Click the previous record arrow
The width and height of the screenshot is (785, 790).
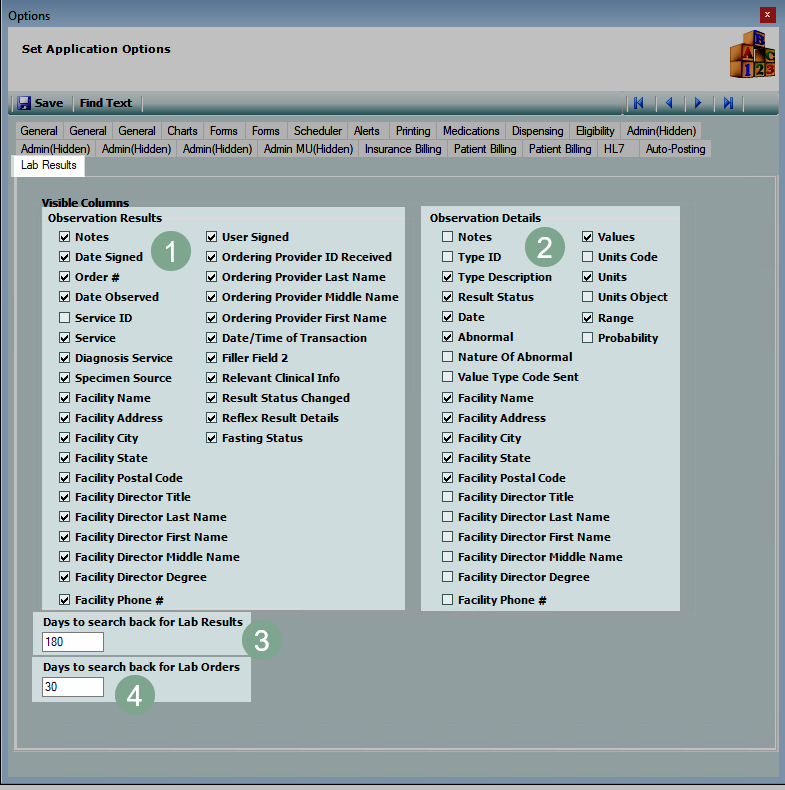(668, 103)
